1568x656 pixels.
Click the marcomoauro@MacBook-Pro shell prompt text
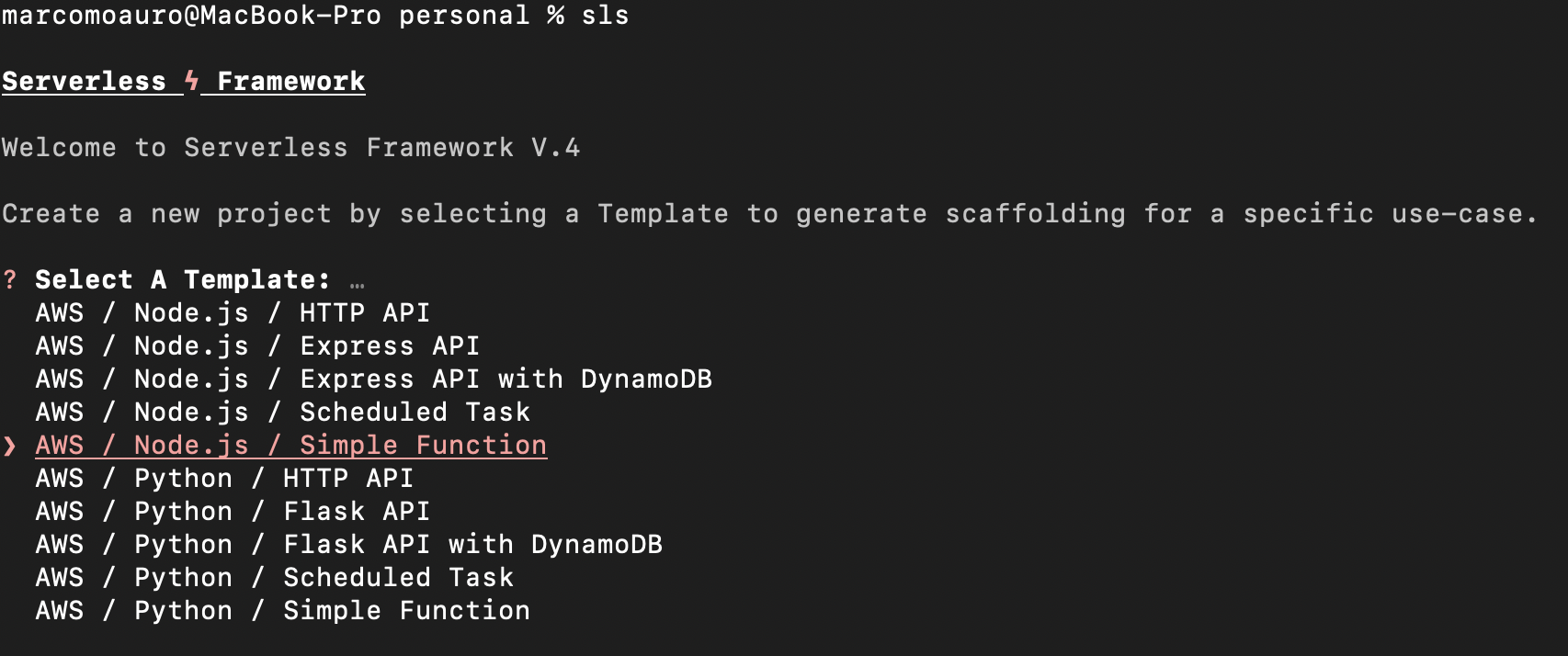point(190,16)
